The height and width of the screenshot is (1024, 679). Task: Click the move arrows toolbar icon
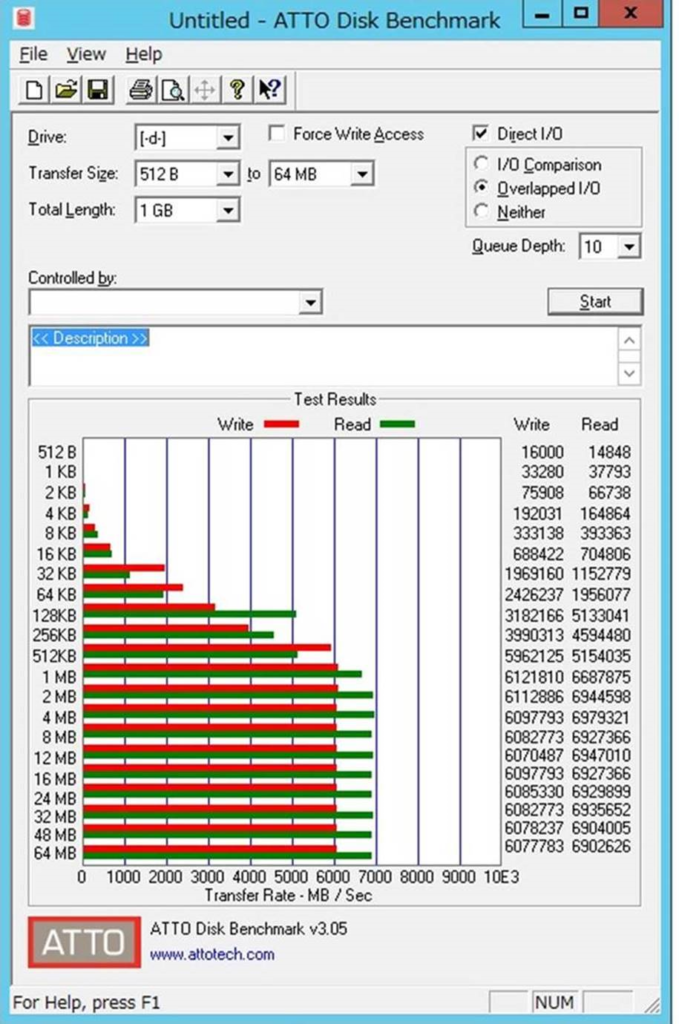tap(204, 89)
